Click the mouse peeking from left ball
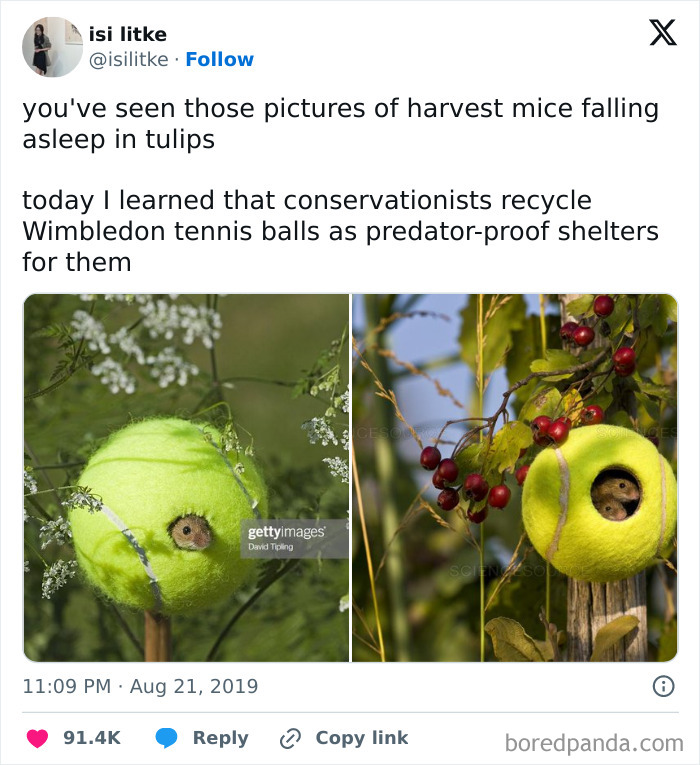 (x=191, y=533)
